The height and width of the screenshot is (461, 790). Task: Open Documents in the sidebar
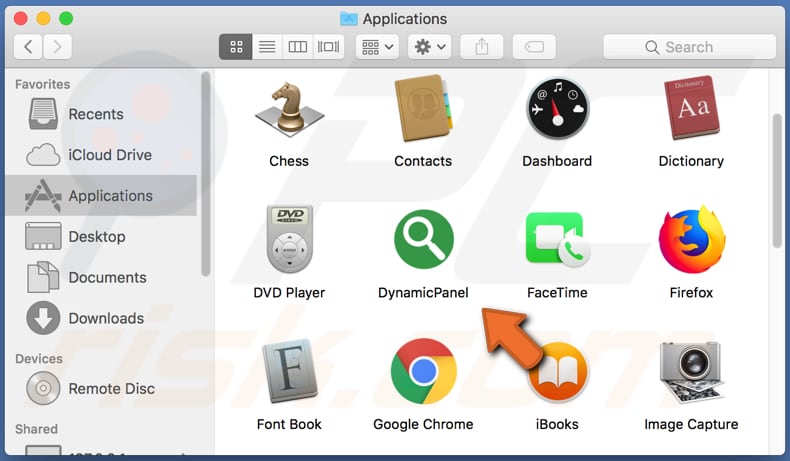pyautogui.click(x=101, y=277)
